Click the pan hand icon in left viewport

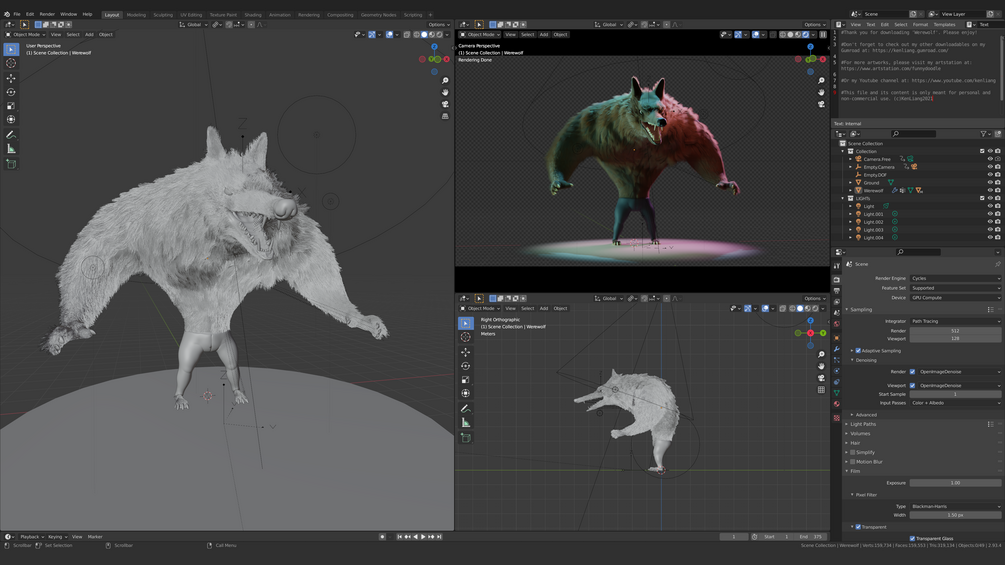[445, 92]
